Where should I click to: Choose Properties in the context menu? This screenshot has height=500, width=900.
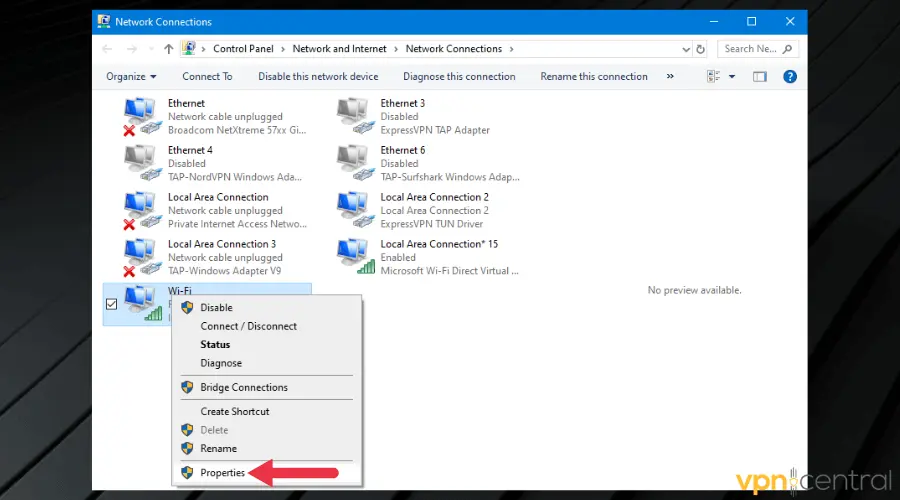(222, 473)
